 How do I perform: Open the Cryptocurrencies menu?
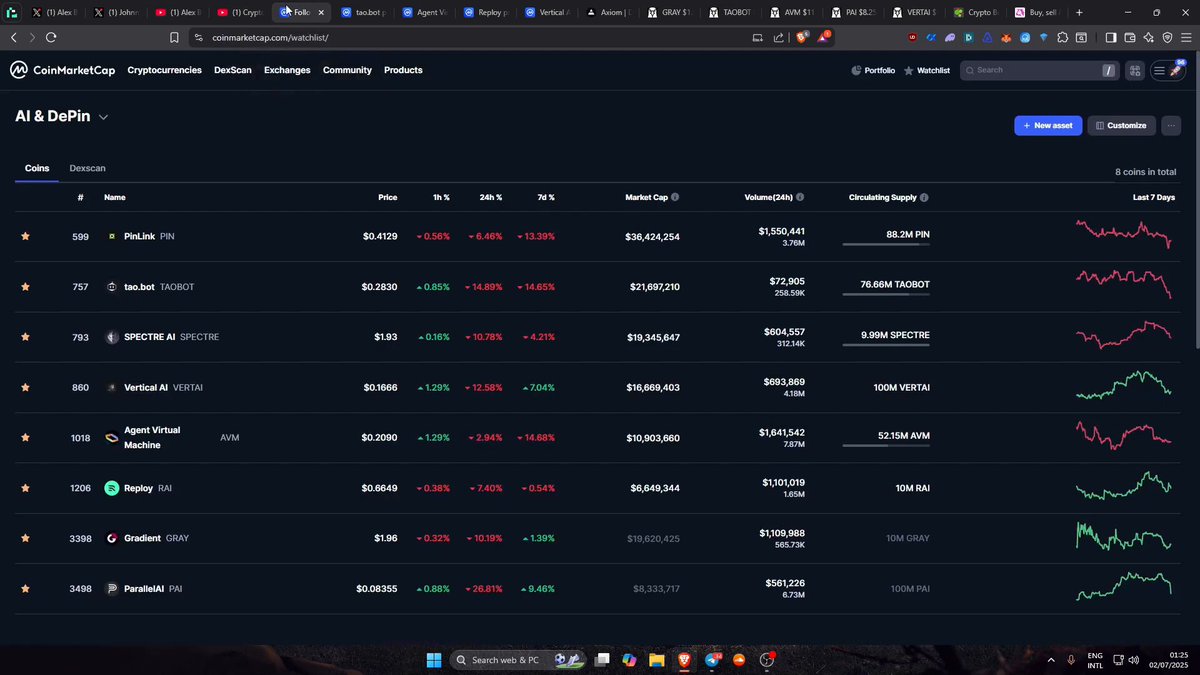pyautogui.click(x=164, y=70)
